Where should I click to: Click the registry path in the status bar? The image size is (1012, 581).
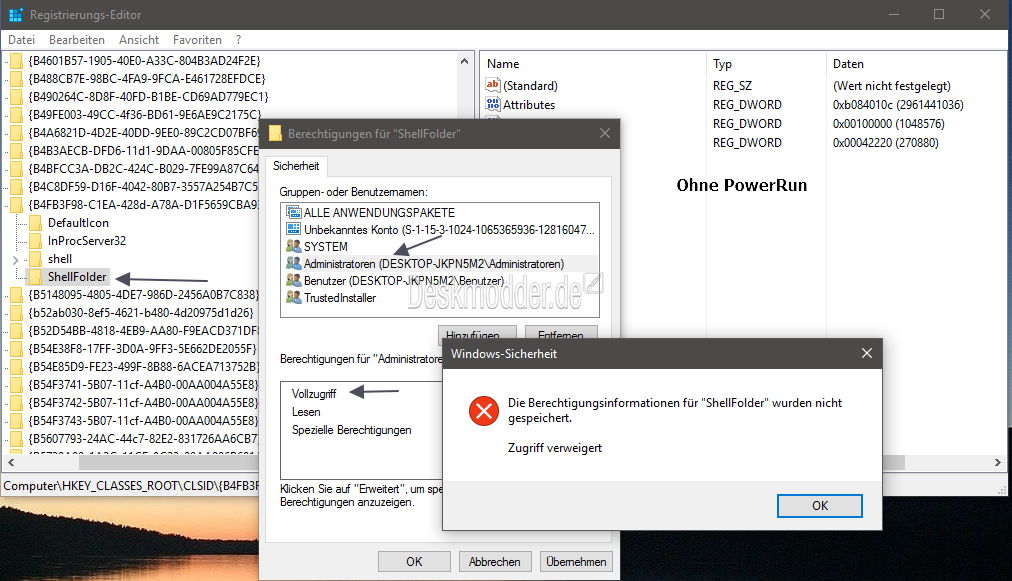(x=132, y=485)
